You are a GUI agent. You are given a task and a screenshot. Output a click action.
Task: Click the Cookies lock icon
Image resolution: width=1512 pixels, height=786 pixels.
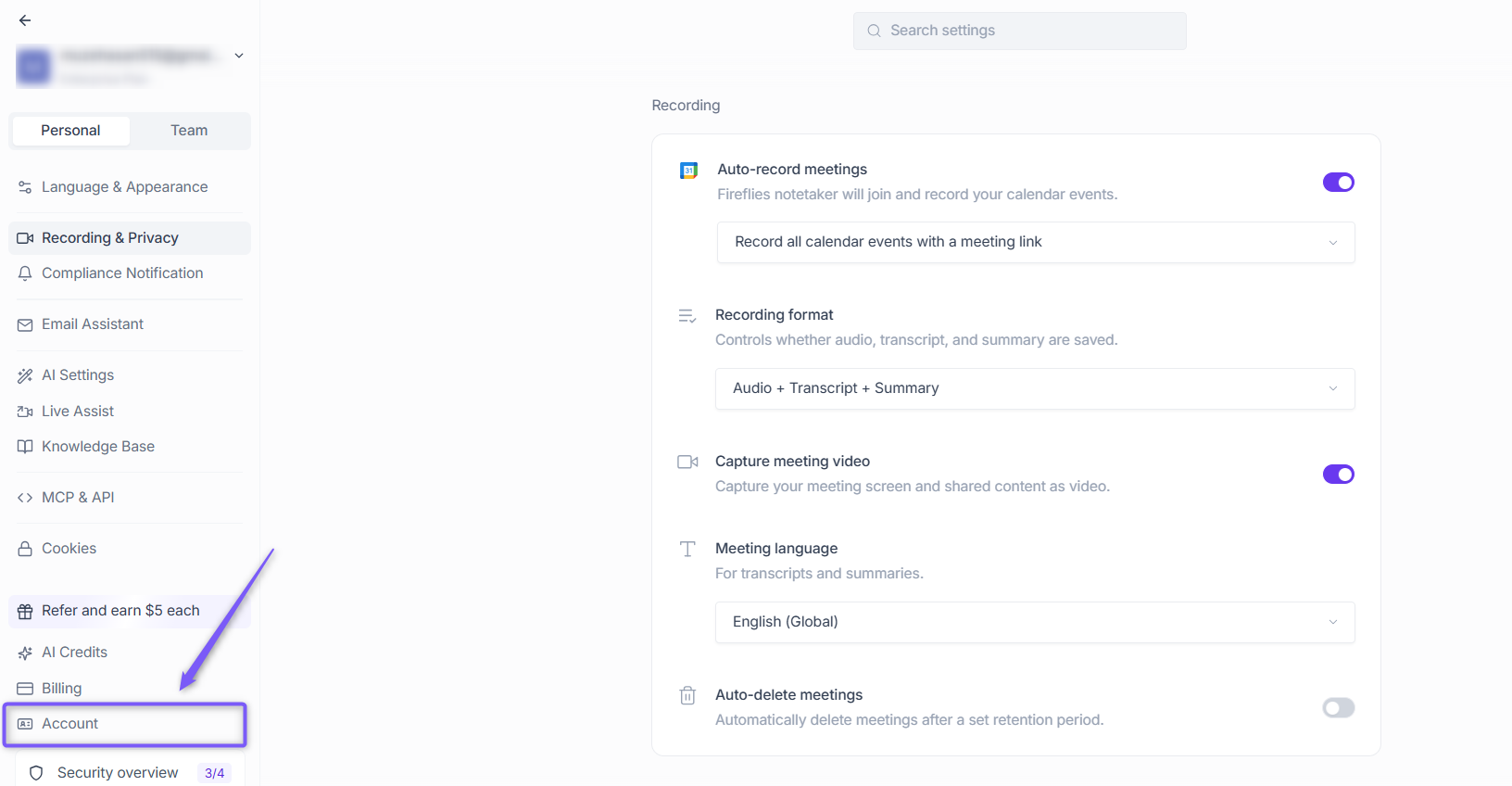(25, 549)
